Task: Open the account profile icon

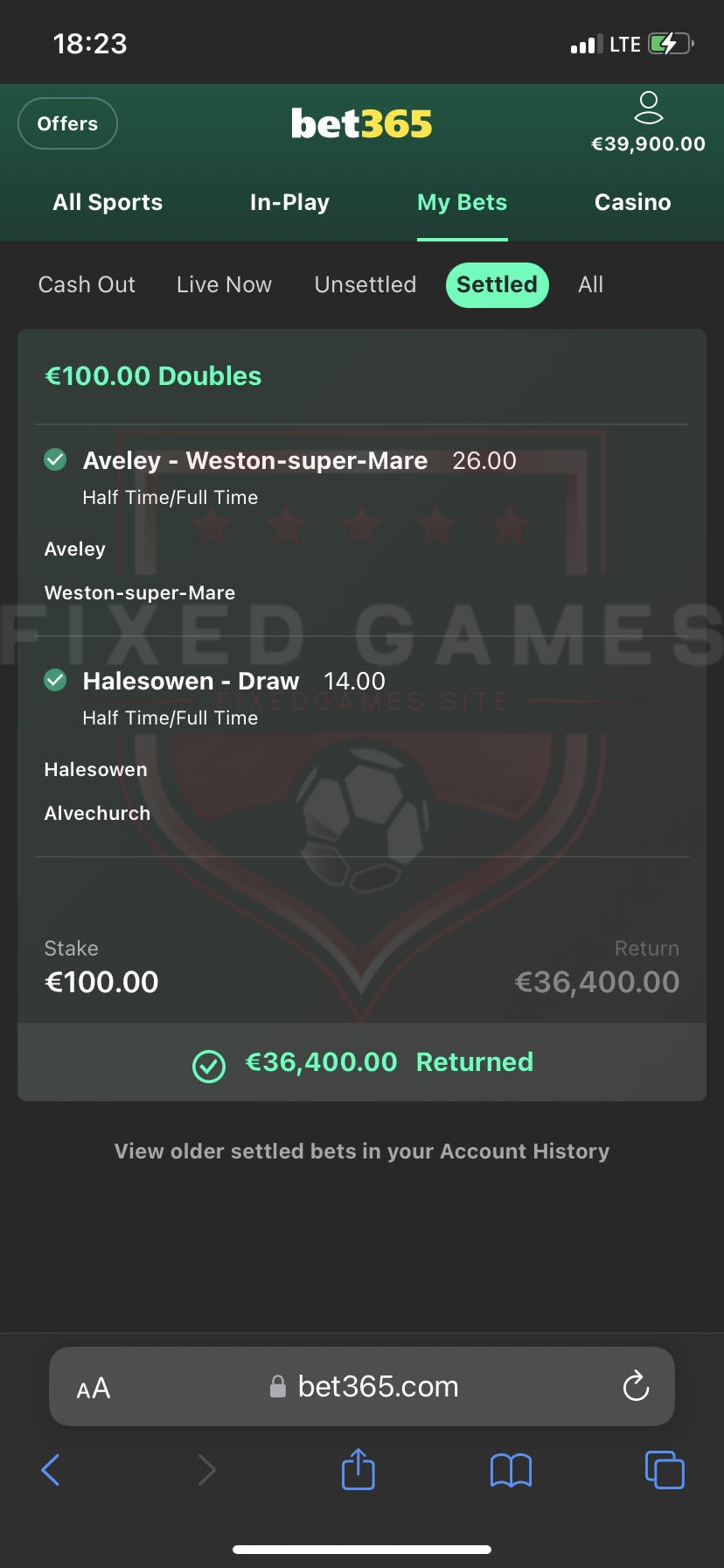Action: pyautogui.click(x=648, y=108)
